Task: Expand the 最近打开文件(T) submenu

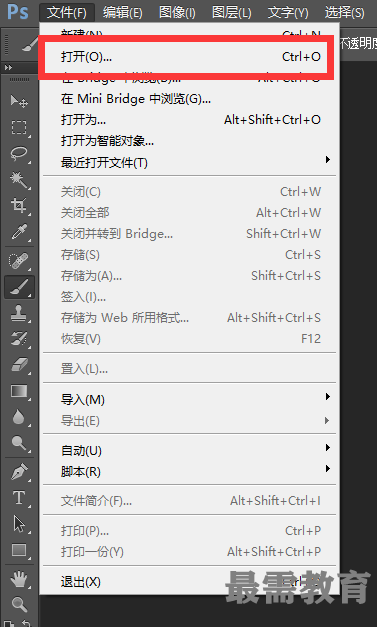Action: [189, 162]
